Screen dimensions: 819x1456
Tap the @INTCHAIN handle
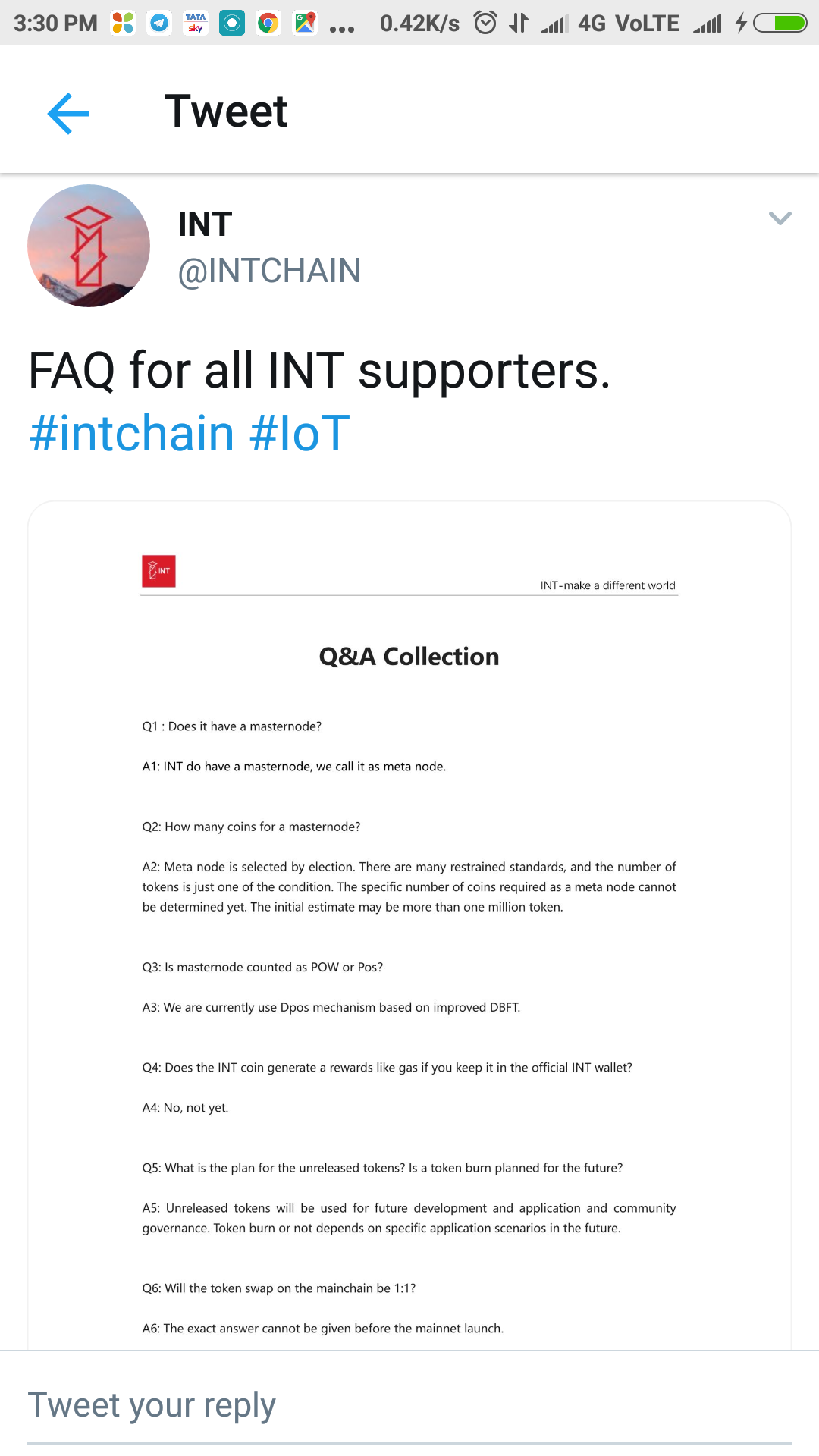click(x=269, y=271)
